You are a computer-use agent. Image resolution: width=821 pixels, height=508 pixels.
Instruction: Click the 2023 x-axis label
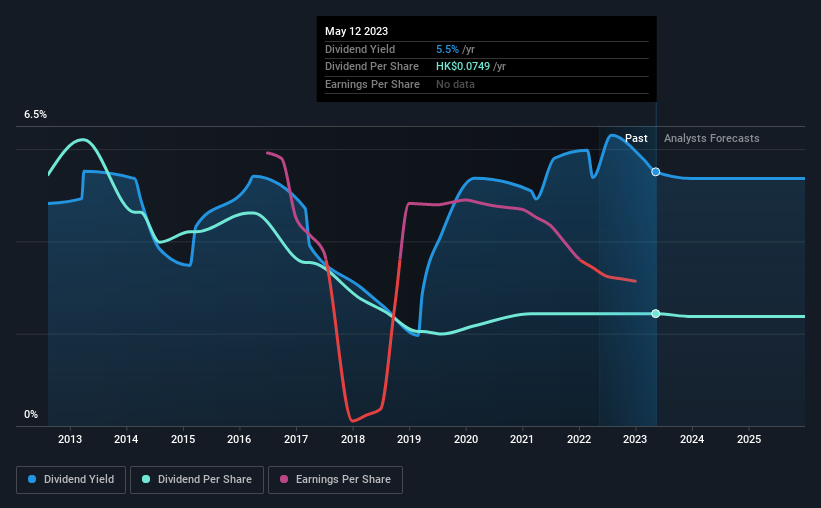pyautogui.click(x=635, y=439)
